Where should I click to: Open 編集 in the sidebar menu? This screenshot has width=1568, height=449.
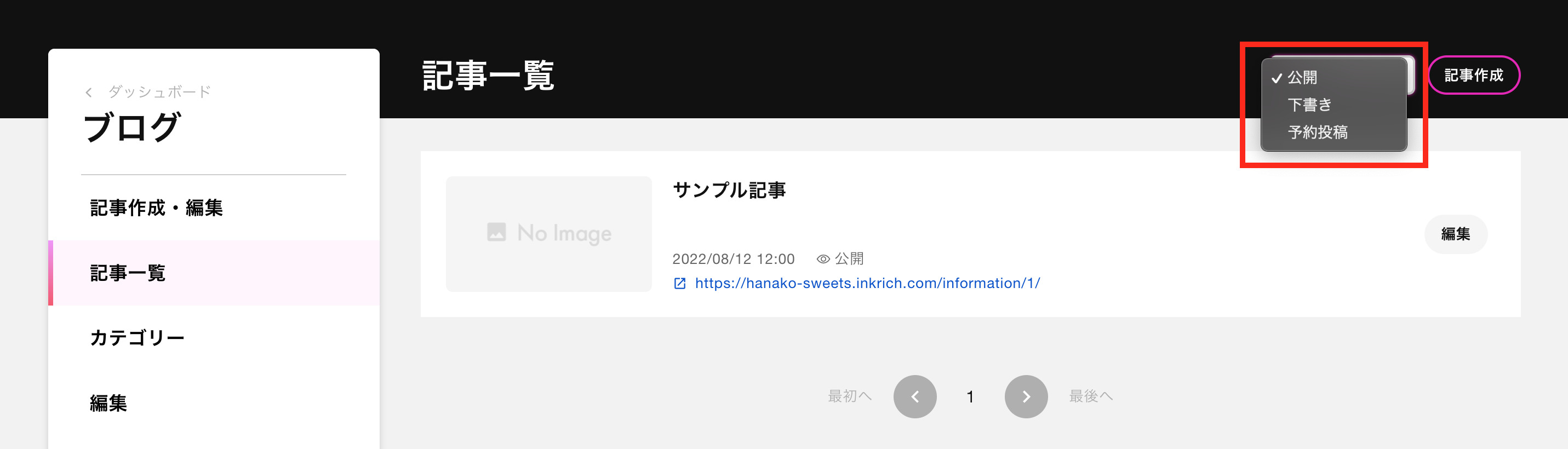tap(214, 403)
